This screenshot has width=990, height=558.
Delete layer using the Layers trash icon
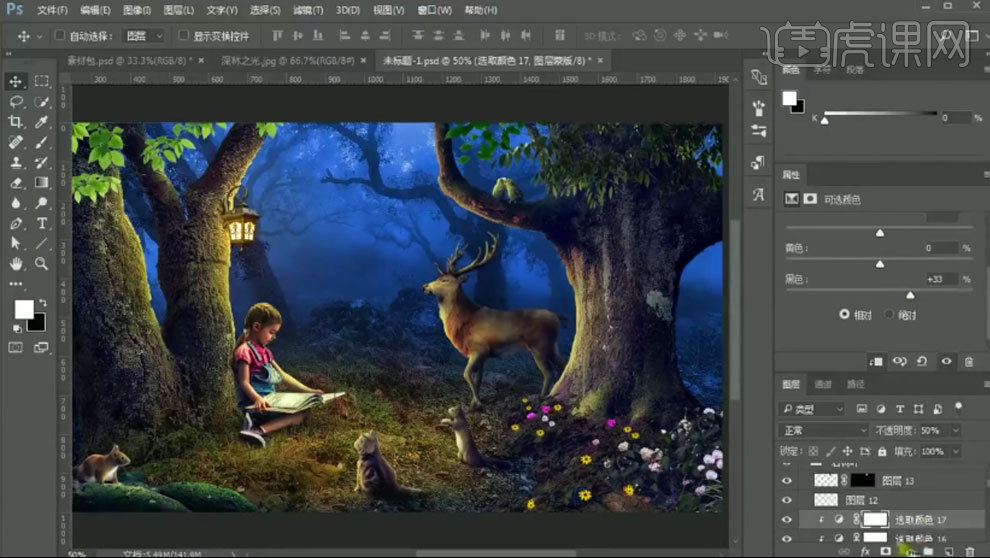tap(970, 552)
